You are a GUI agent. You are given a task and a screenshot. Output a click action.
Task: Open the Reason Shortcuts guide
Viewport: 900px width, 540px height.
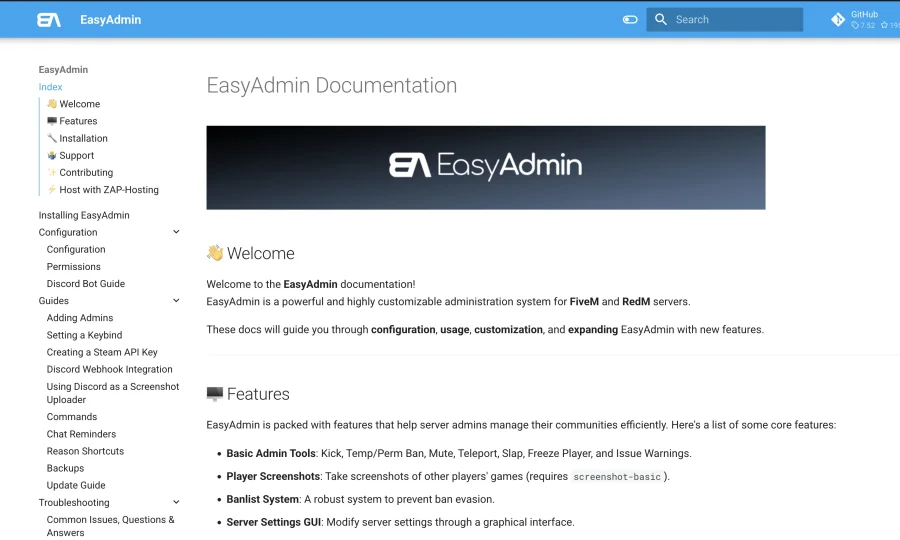tap(85, 451)
